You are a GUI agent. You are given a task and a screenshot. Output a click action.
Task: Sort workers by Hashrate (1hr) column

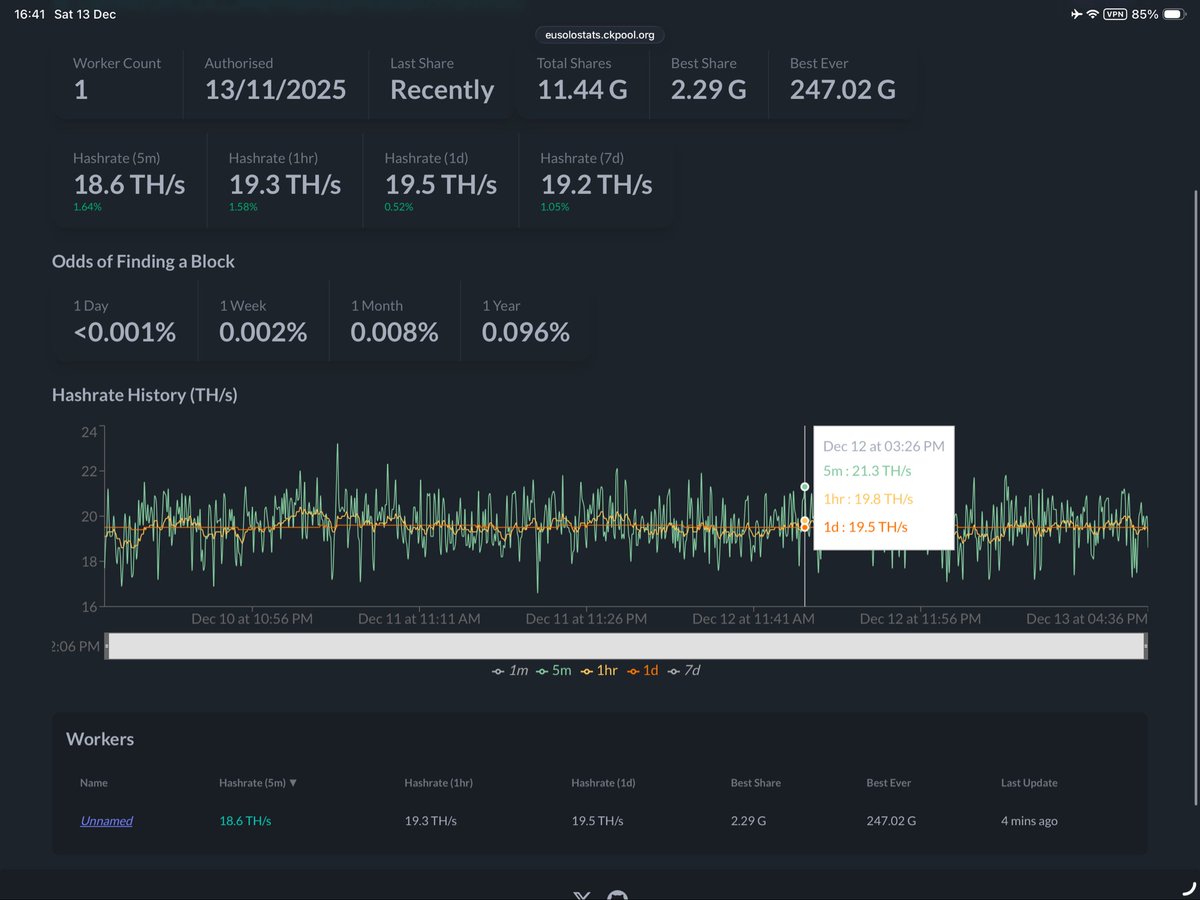coord(438,783)
